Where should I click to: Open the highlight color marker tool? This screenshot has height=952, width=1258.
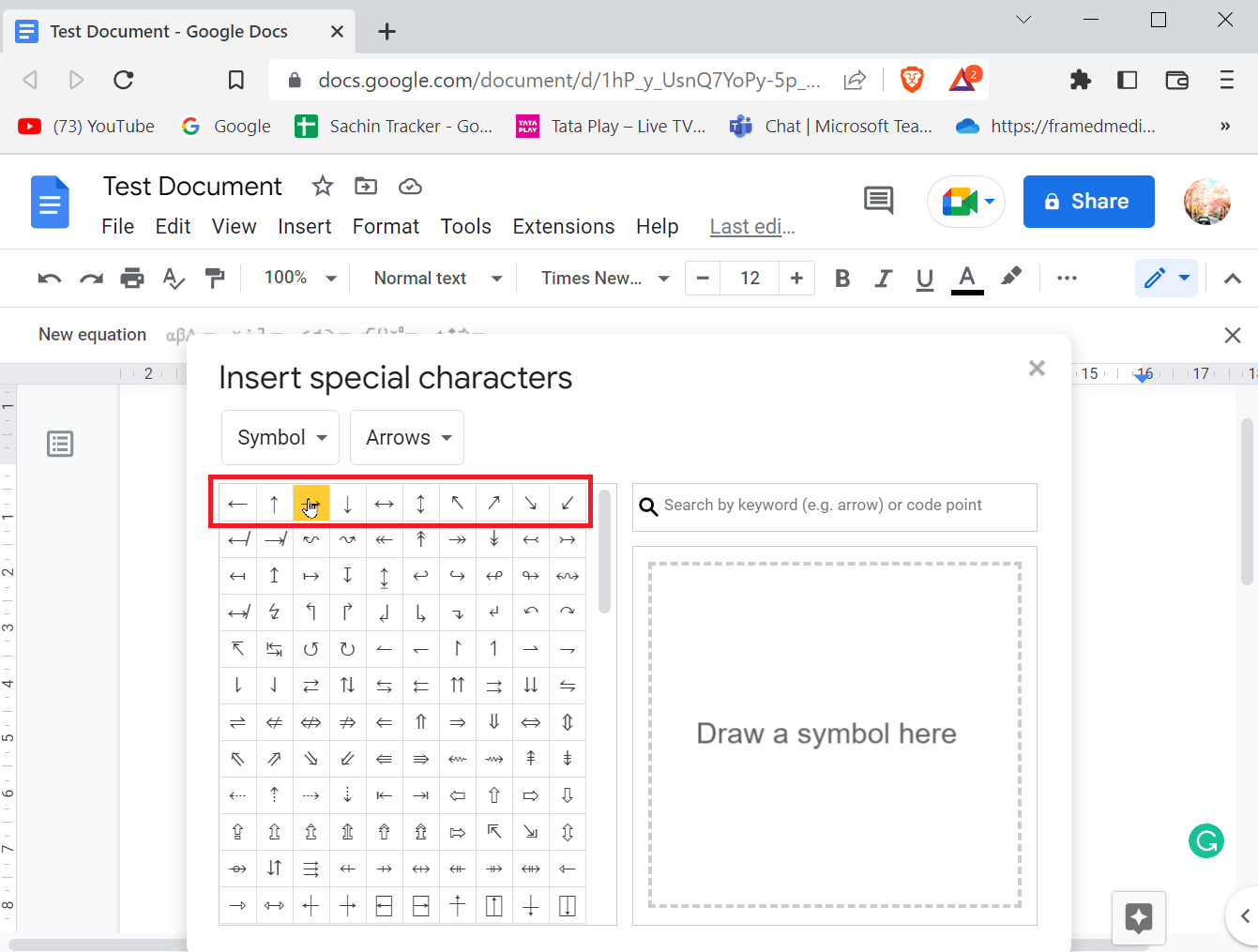click(x=1011, y=277)
